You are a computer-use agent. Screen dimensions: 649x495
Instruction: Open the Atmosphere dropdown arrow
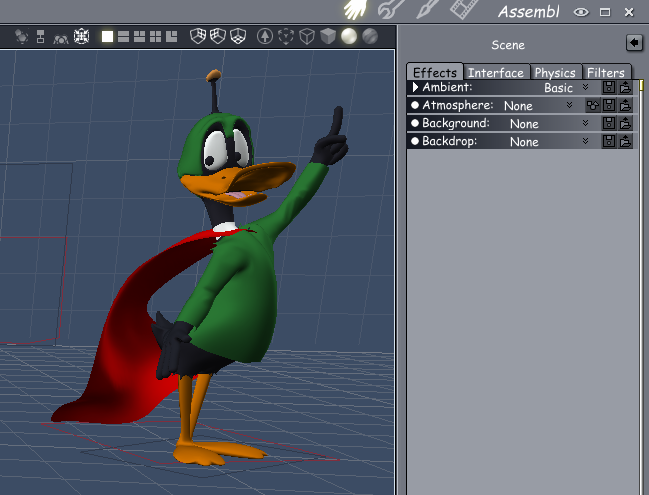(x=570, y=105)
